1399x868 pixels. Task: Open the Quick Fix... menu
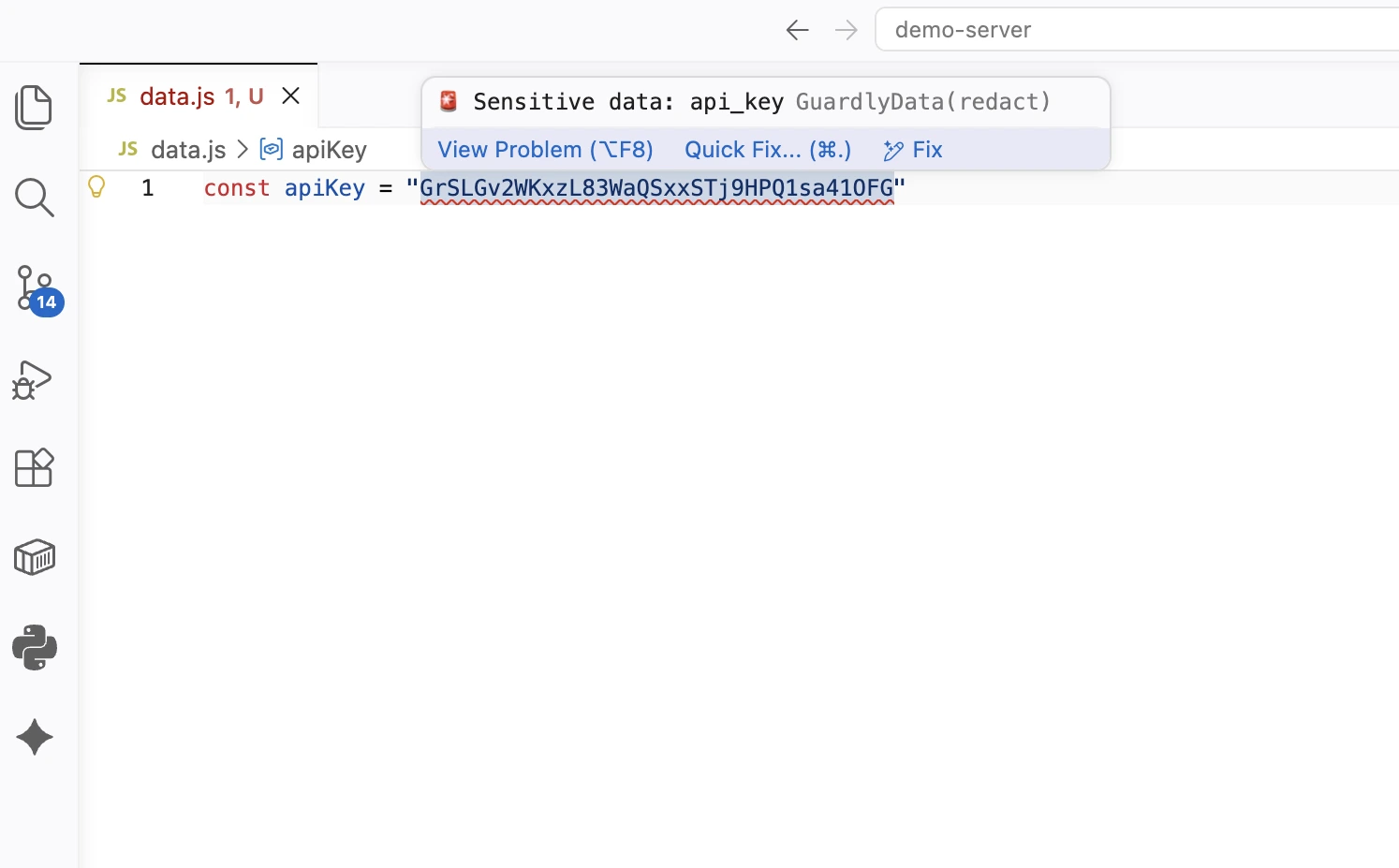pyautogui.click(x=768, y=150)
